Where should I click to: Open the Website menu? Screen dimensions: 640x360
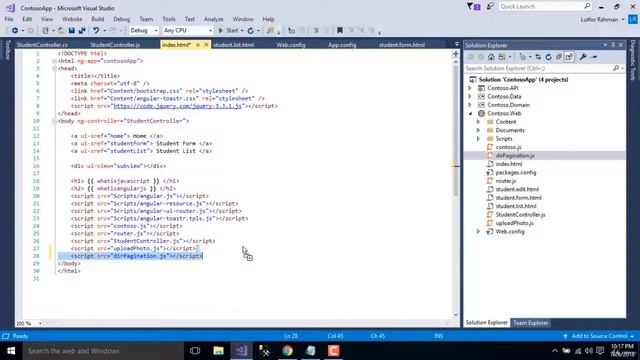[72, 19]
